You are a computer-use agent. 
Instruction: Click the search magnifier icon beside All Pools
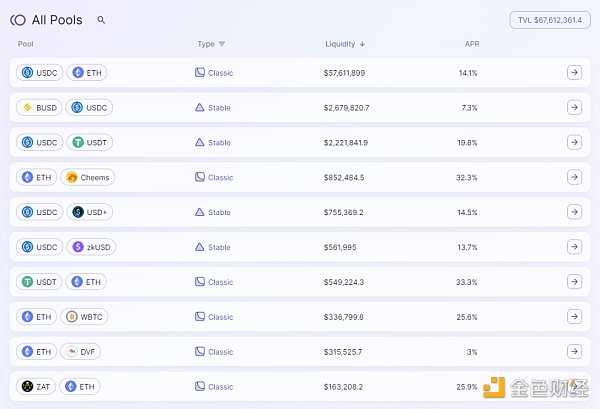coord(101,20)
